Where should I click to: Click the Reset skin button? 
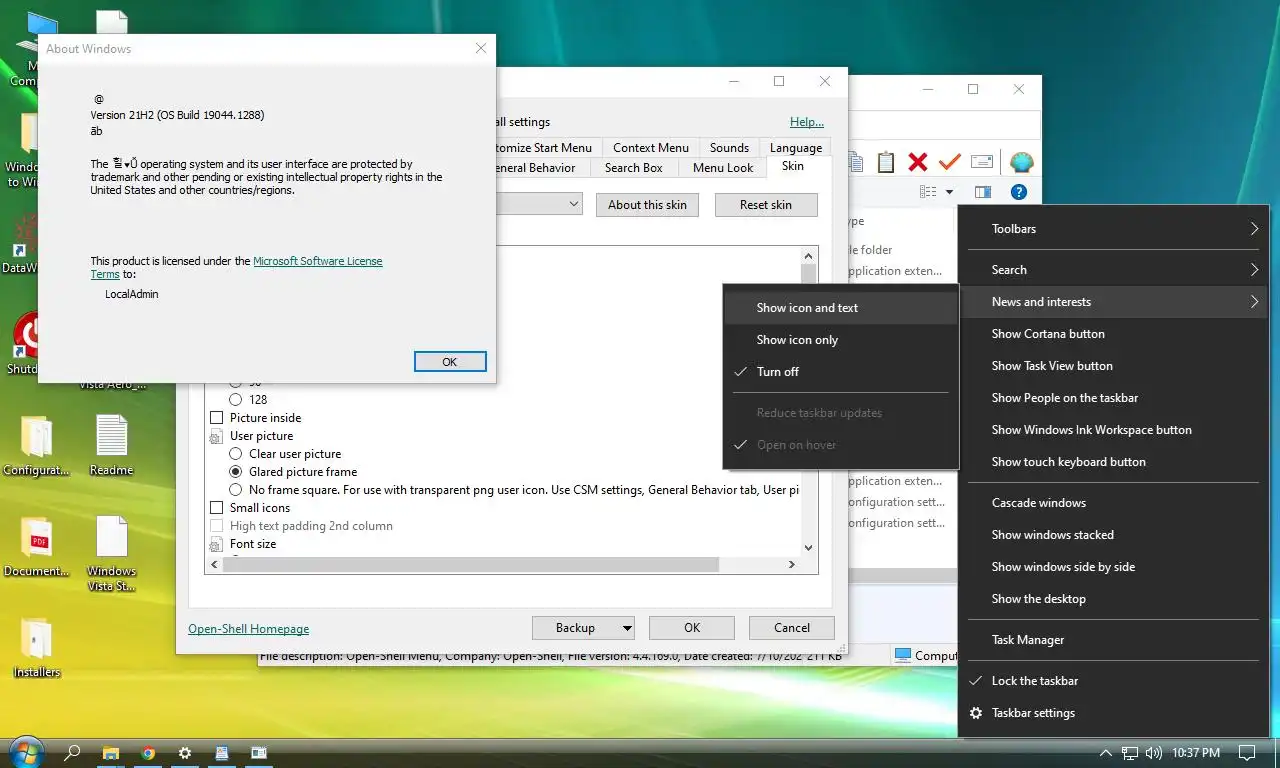(766, 205)
